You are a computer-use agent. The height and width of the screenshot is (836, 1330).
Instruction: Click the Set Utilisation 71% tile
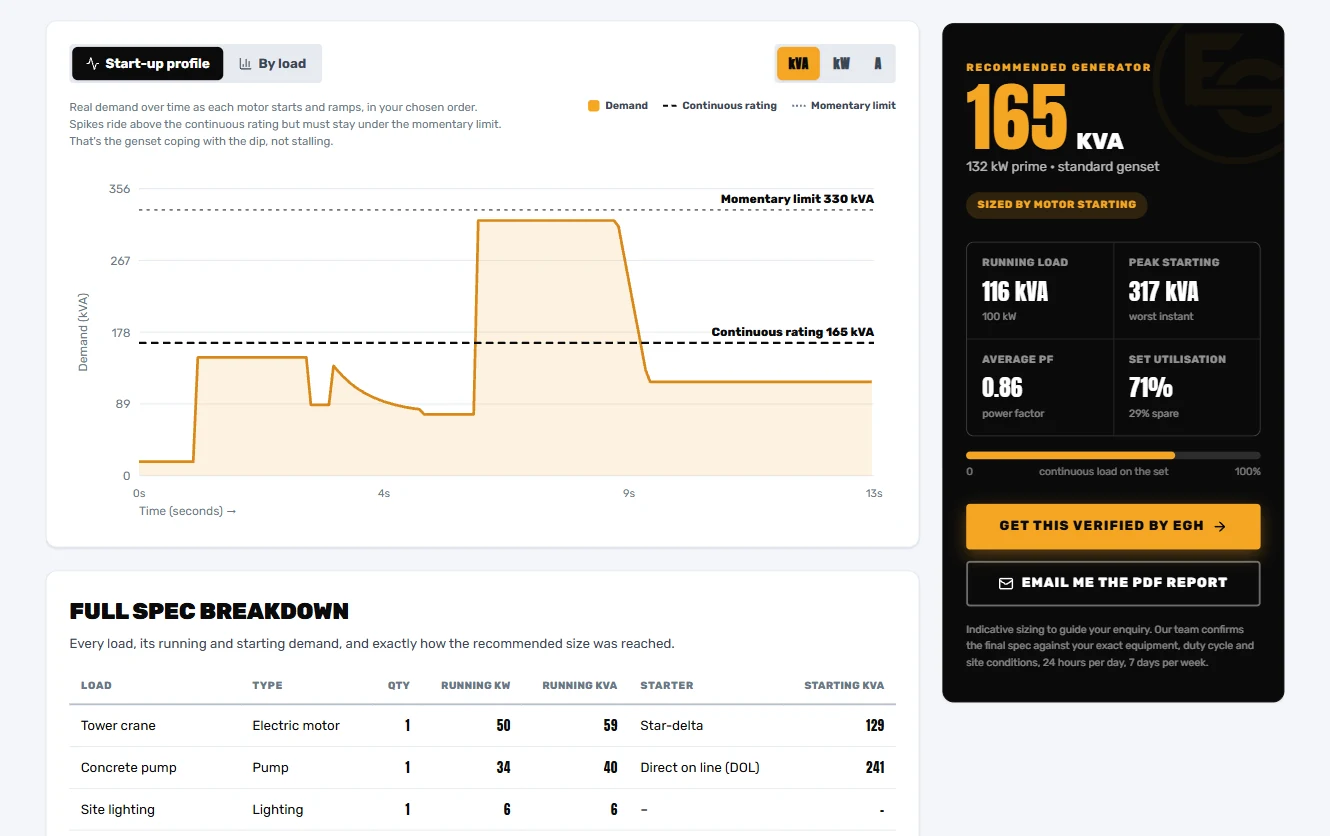[x=1186, y=387]
